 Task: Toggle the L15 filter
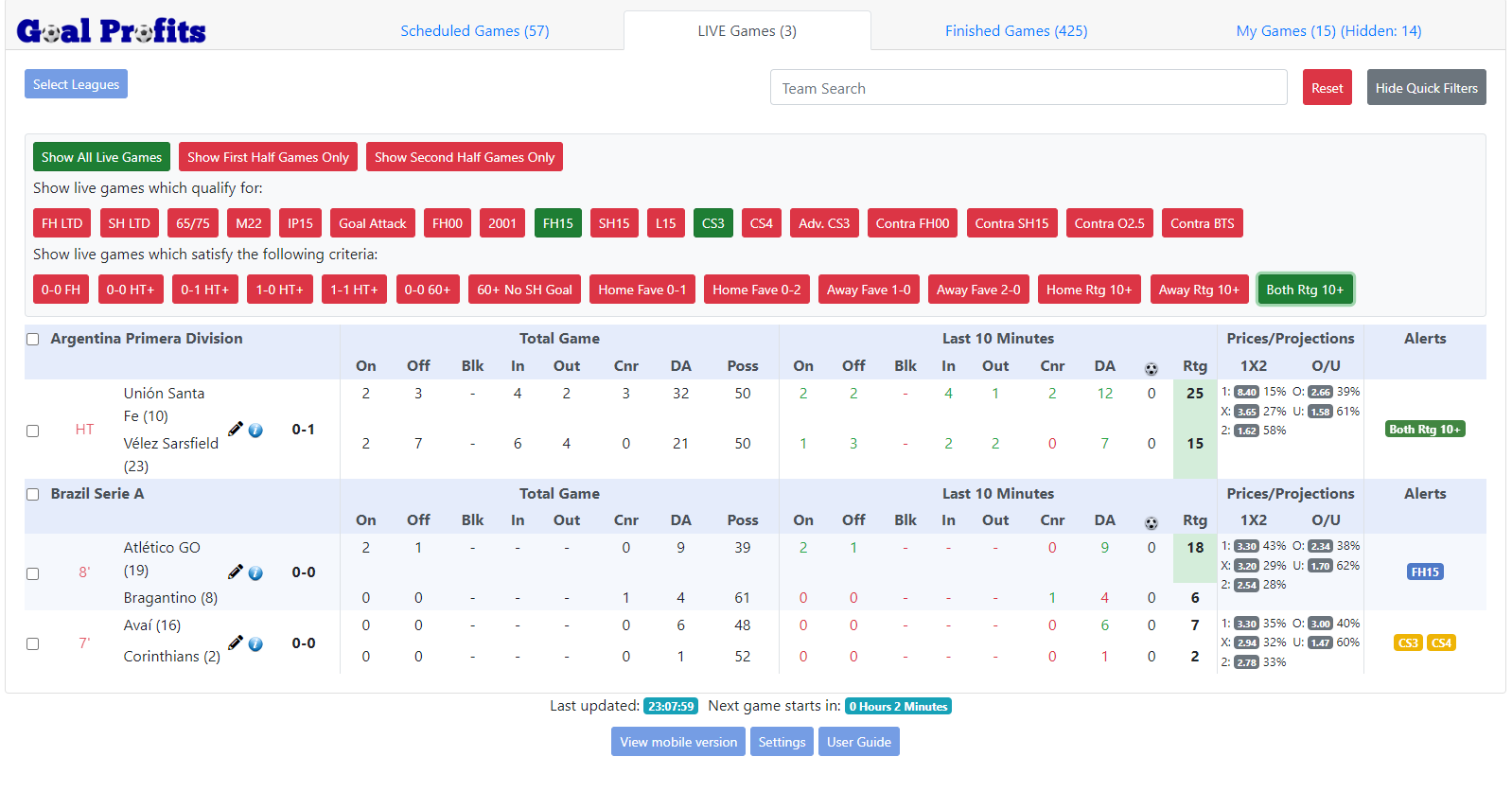tap(666, 223)
